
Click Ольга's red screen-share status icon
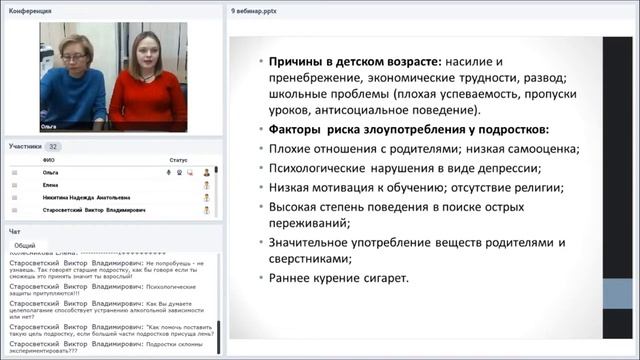190,173
